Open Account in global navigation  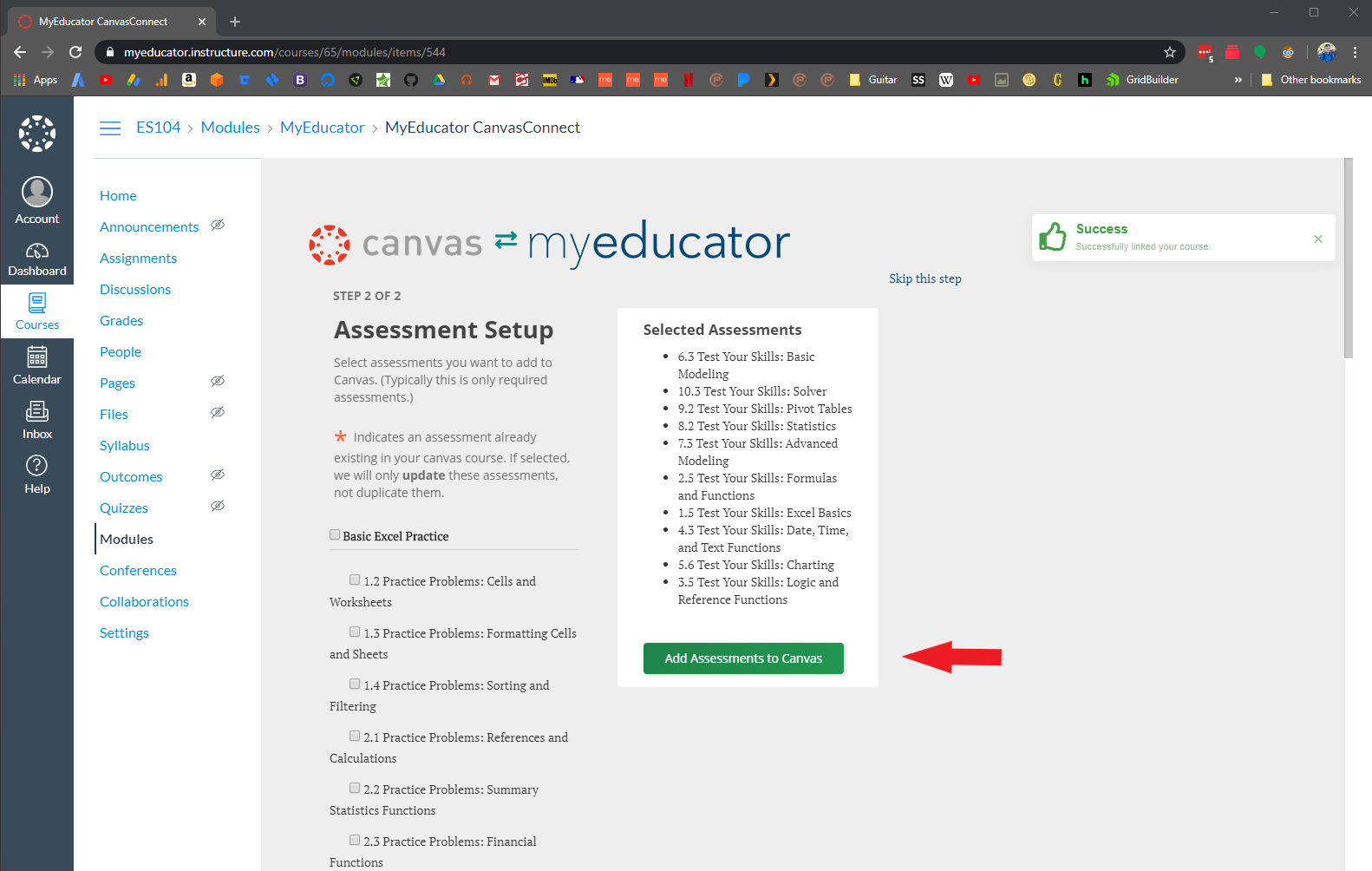(37, 200)
